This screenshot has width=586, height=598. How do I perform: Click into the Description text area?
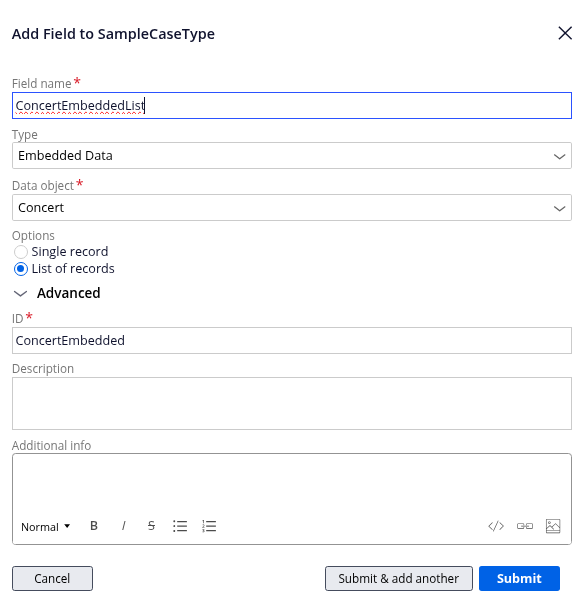pos(292,403)
